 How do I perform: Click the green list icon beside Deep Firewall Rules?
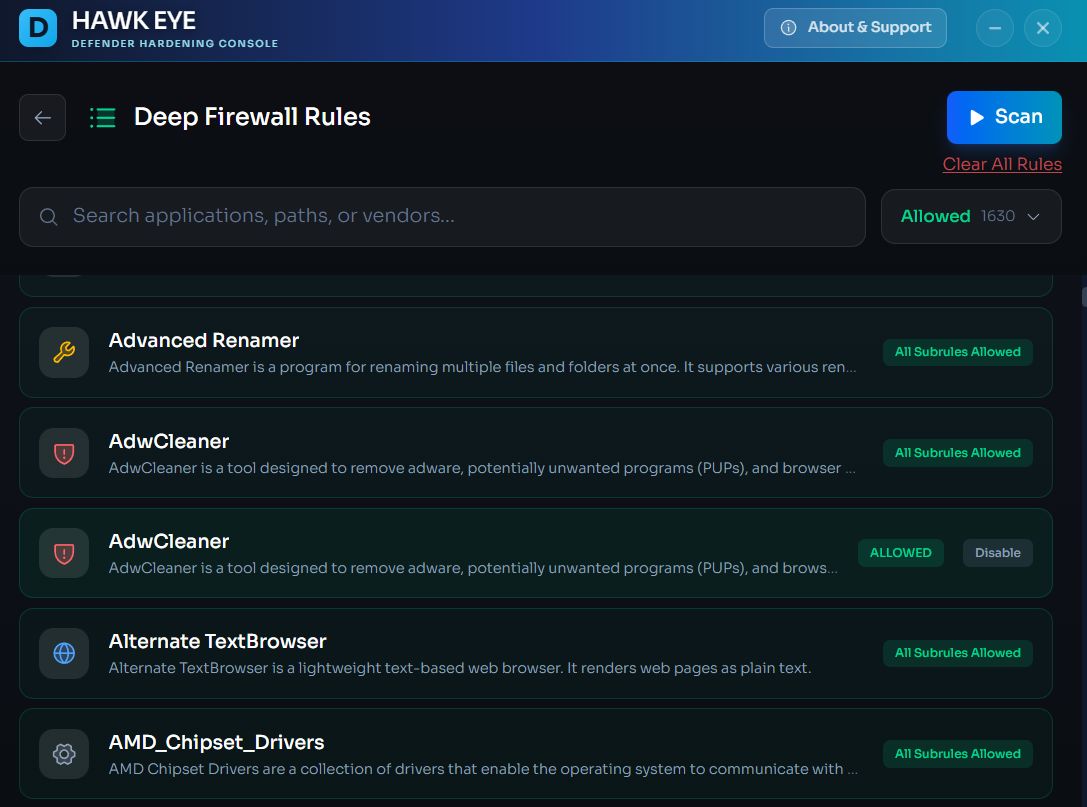103,118
